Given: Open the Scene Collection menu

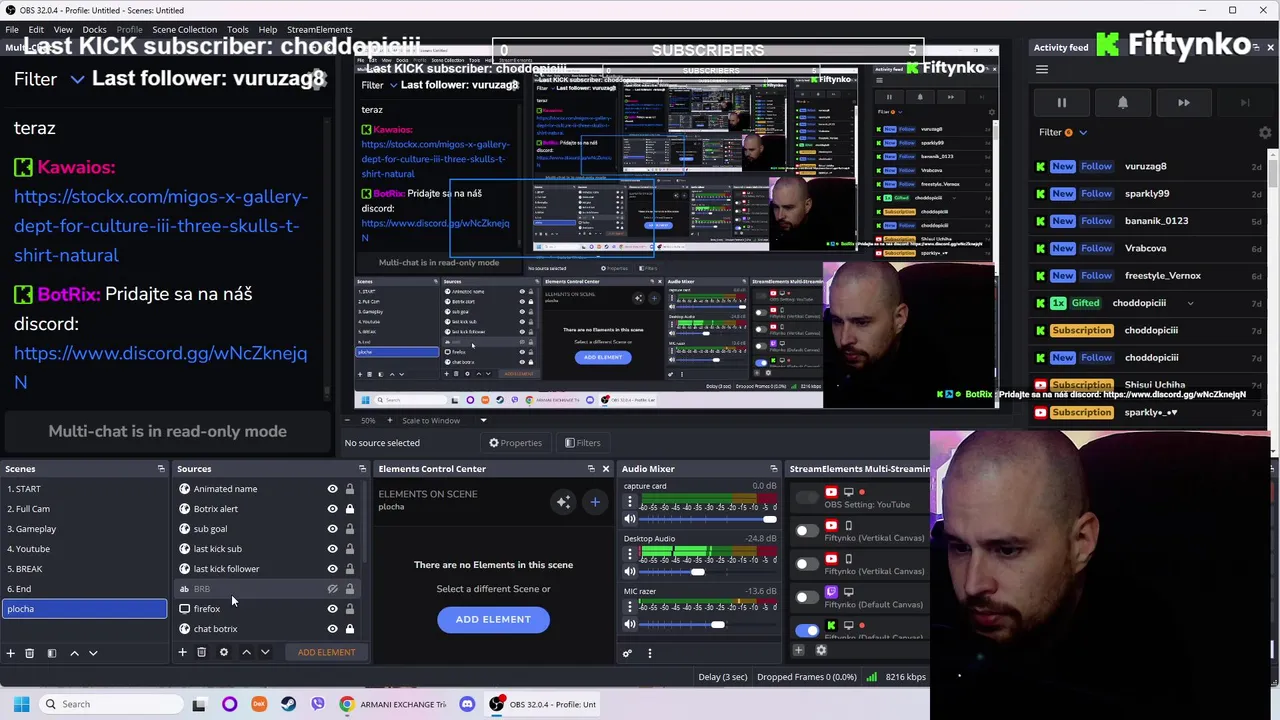Looking at the screenshot, I should [x=184, y=30].
